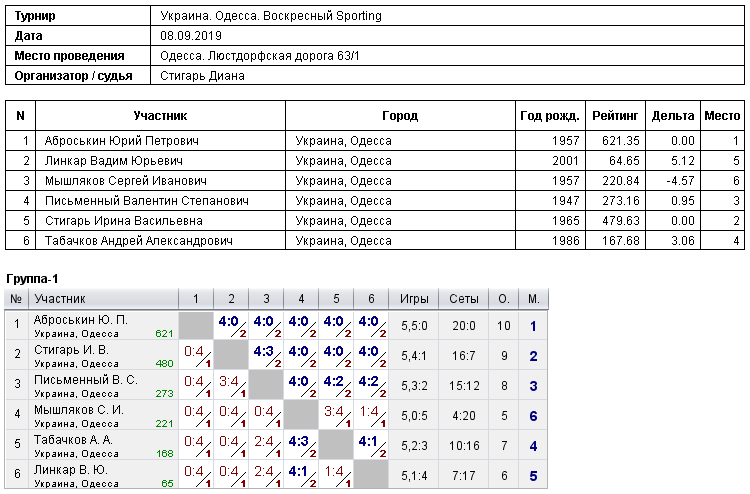Click tournament name 'Украина. Одесса. Воскресный Sporting'
This screenshot has width=750, height=494.
click(x=271, y=16)
